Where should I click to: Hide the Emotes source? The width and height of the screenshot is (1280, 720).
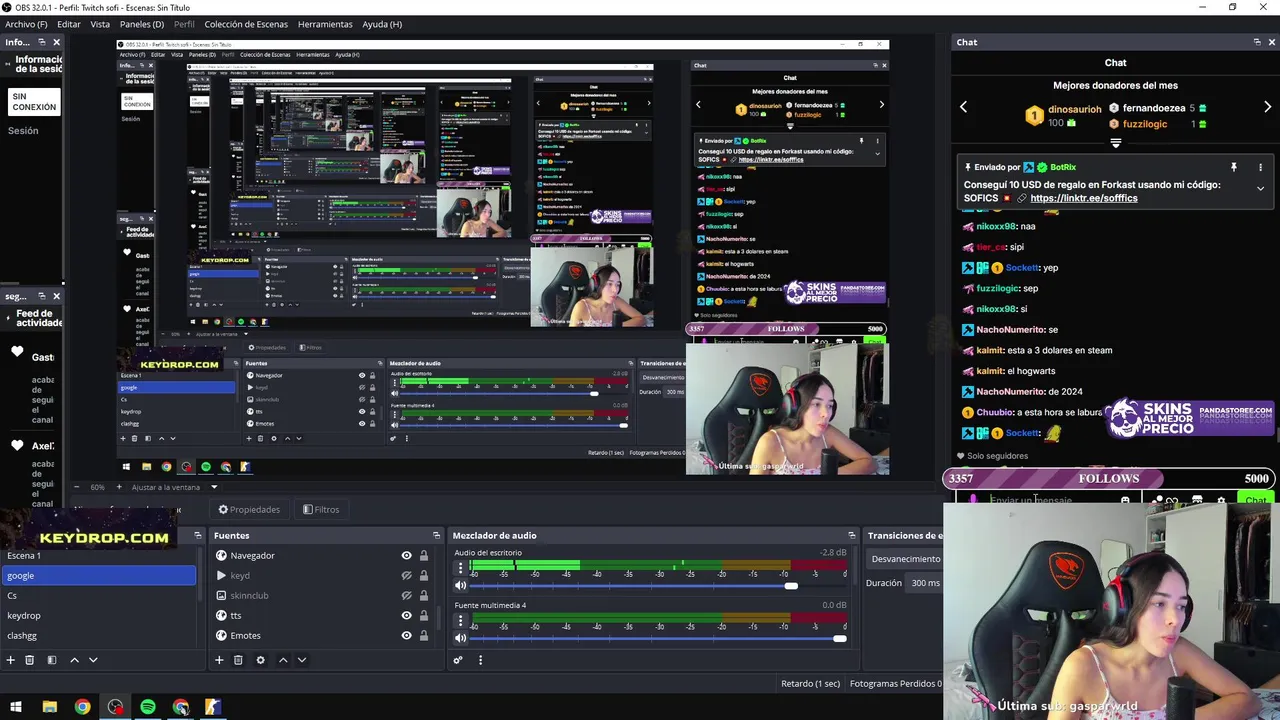click(x=406, y=635)
